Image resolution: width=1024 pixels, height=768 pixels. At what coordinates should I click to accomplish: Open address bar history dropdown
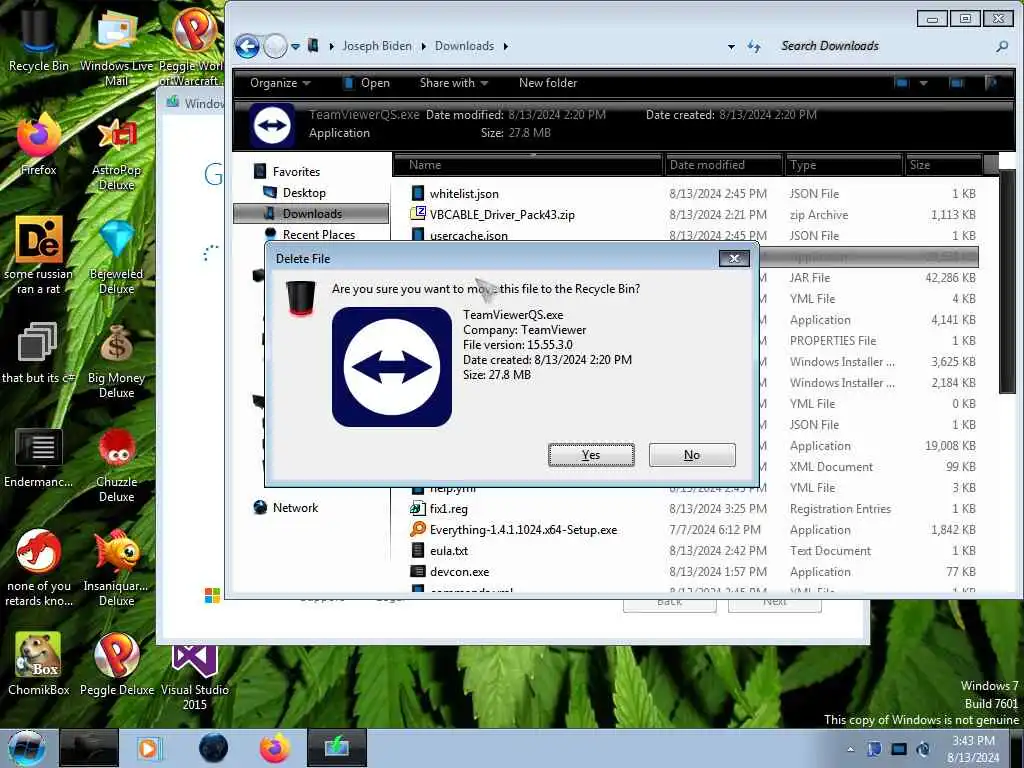click(x=731, y=46)
